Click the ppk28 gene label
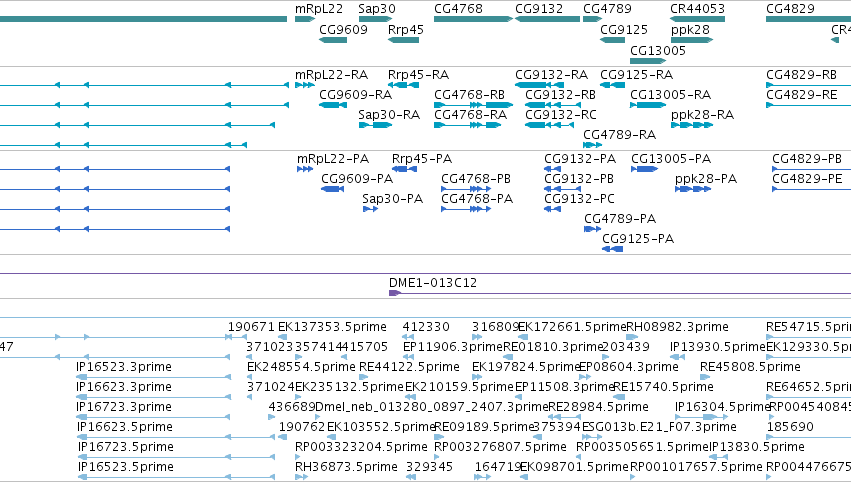This screenshot has height=482, width=851. click(x=690, y=29)
